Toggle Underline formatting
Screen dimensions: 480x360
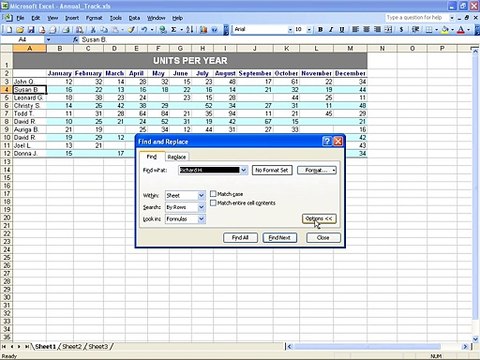tap(342, 30)
